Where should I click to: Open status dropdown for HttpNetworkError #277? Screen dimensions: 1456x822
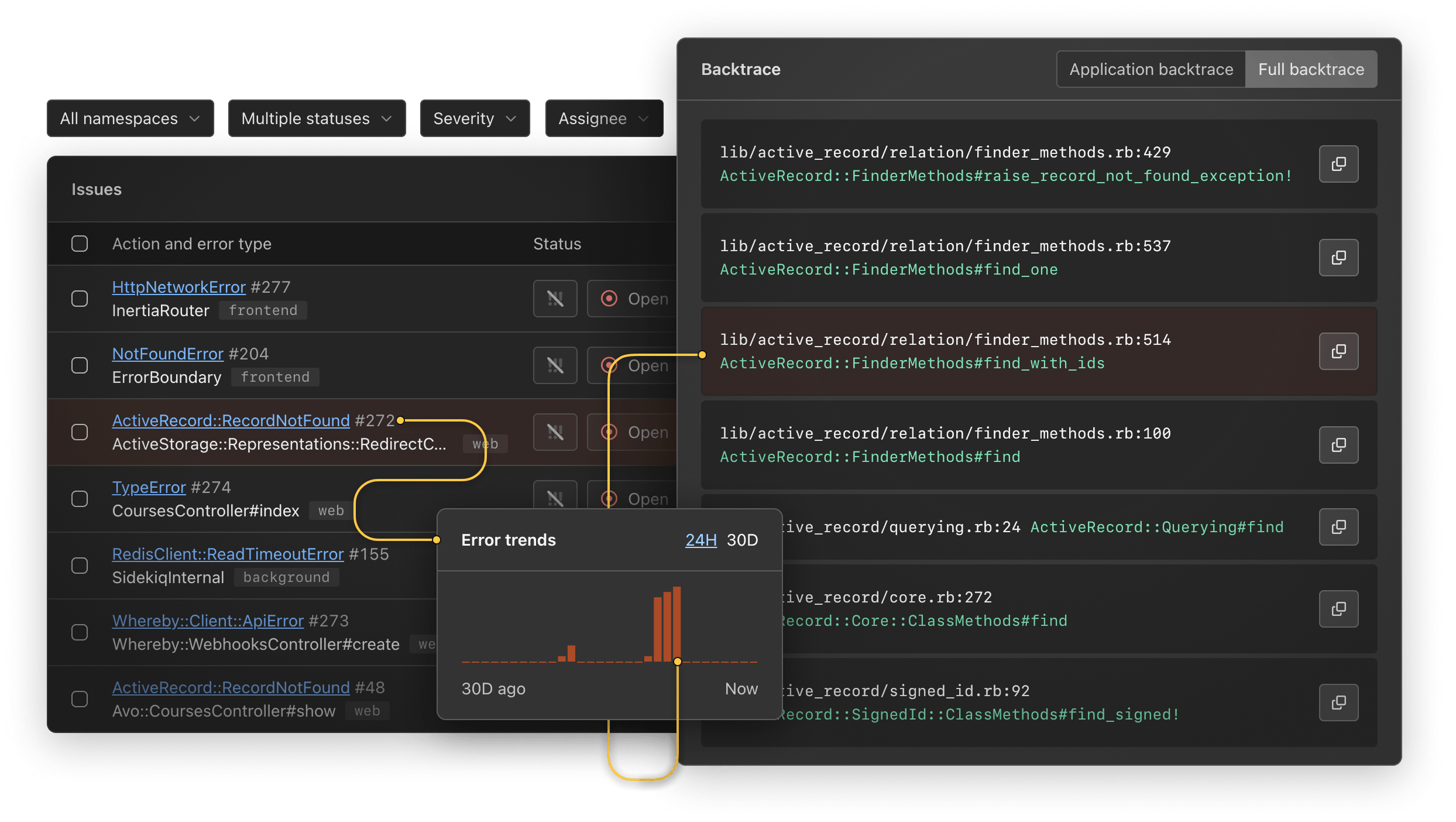point(633,299)
